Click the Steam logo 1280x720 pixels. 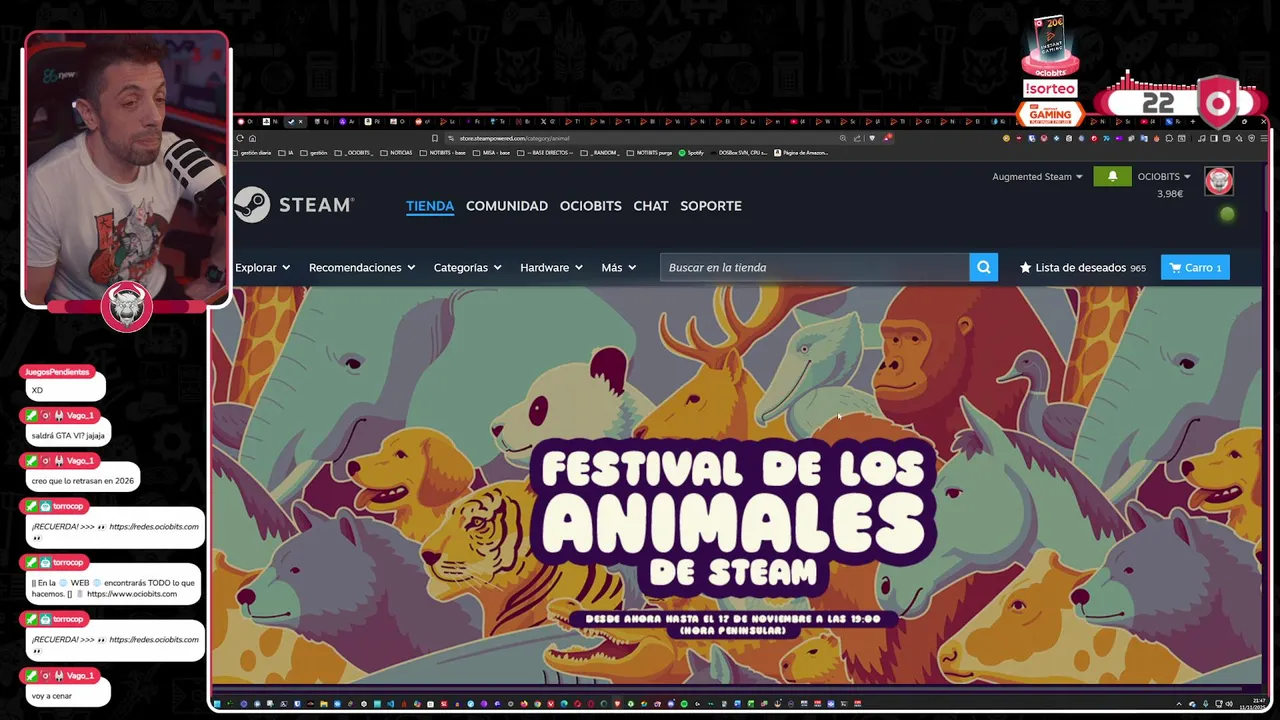coord(294,205)
